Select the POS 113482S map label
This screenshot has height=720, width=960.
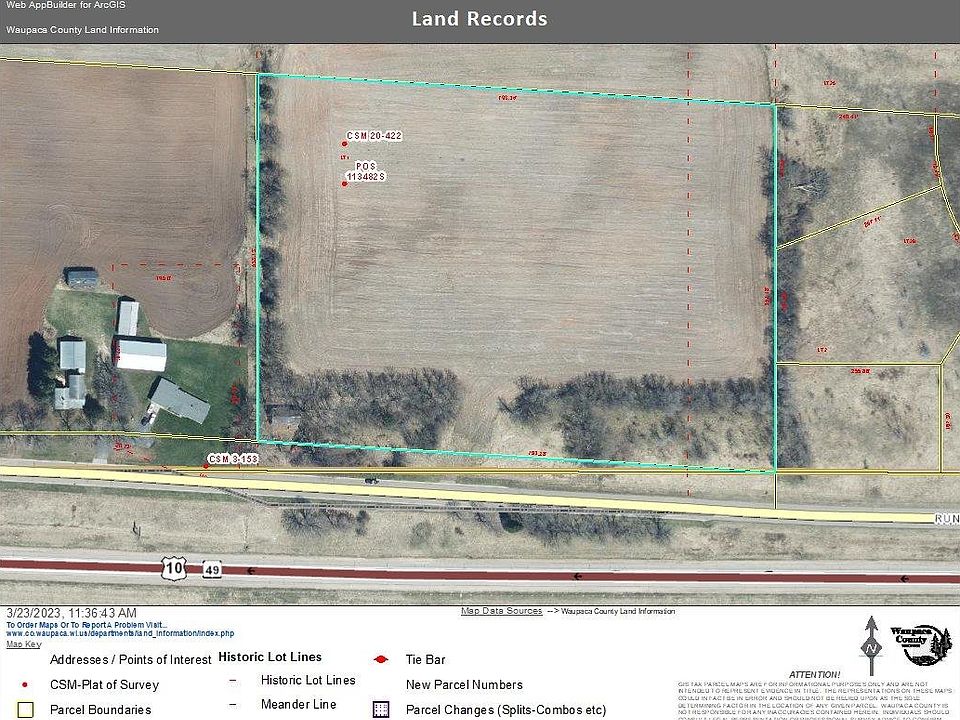coord(366,171)
